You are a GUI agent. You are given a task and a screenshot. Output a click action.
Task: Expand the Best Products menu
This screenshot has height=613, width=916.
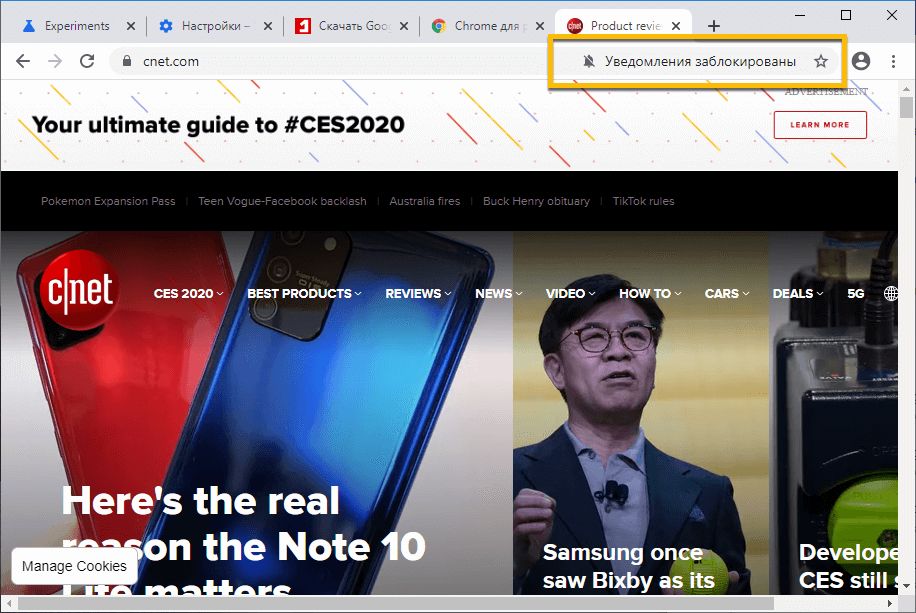[304, 293]
